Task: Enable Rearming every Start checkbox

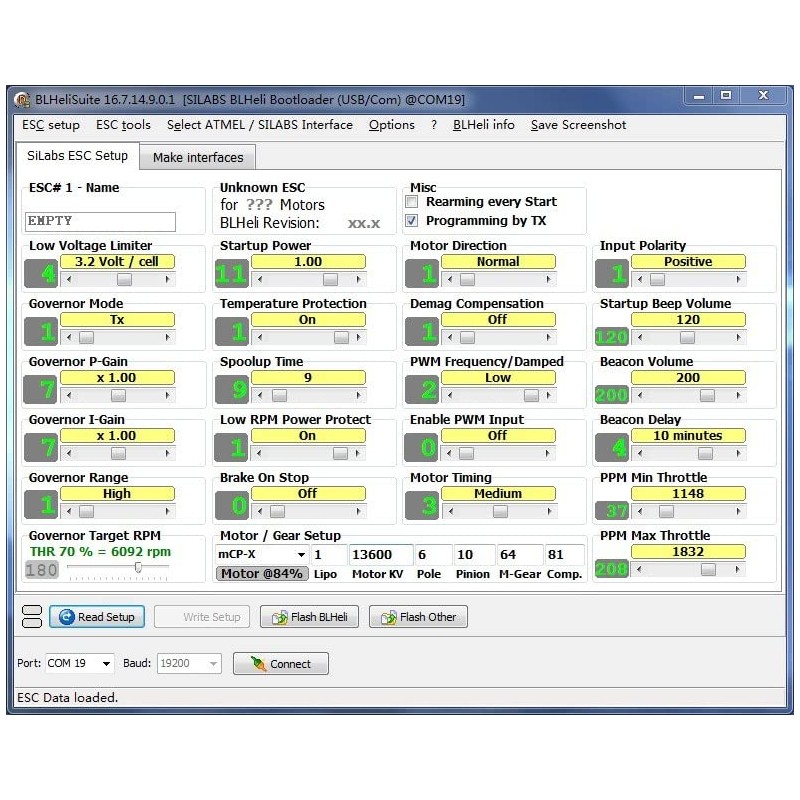Action: click(411, 202)
